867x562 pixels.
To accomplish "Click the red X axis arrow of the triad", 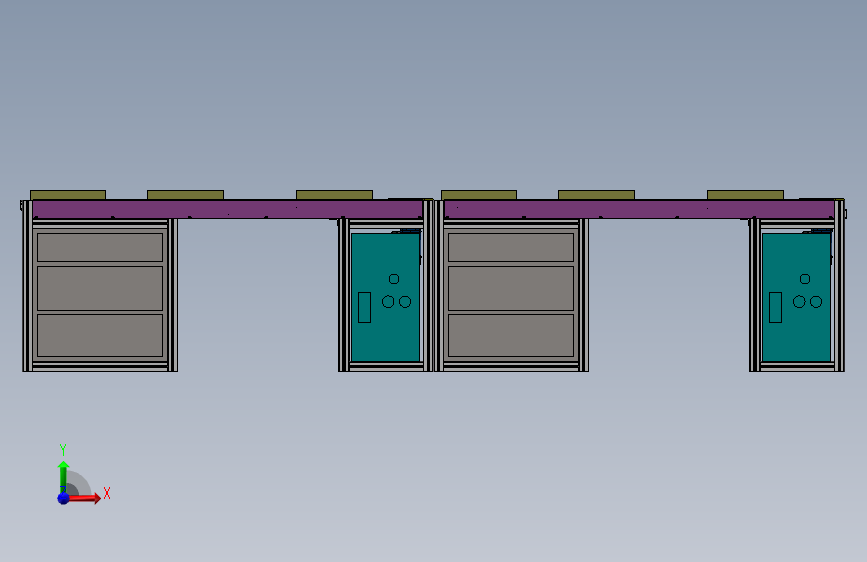I will (84, 498).
